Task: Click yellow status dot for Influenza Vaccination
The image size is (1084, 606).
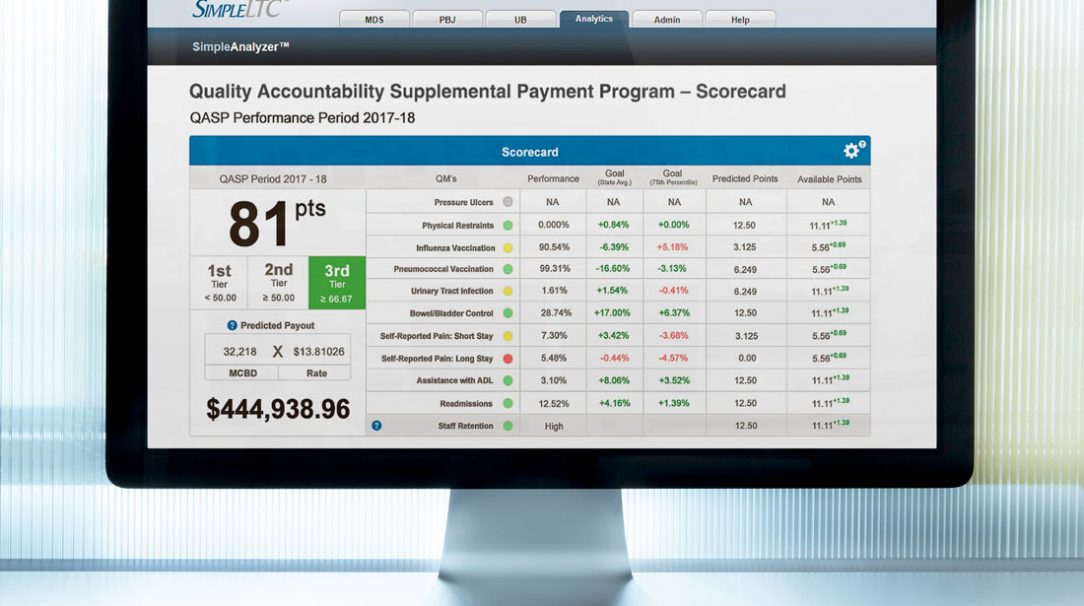Action: [508, 247]
